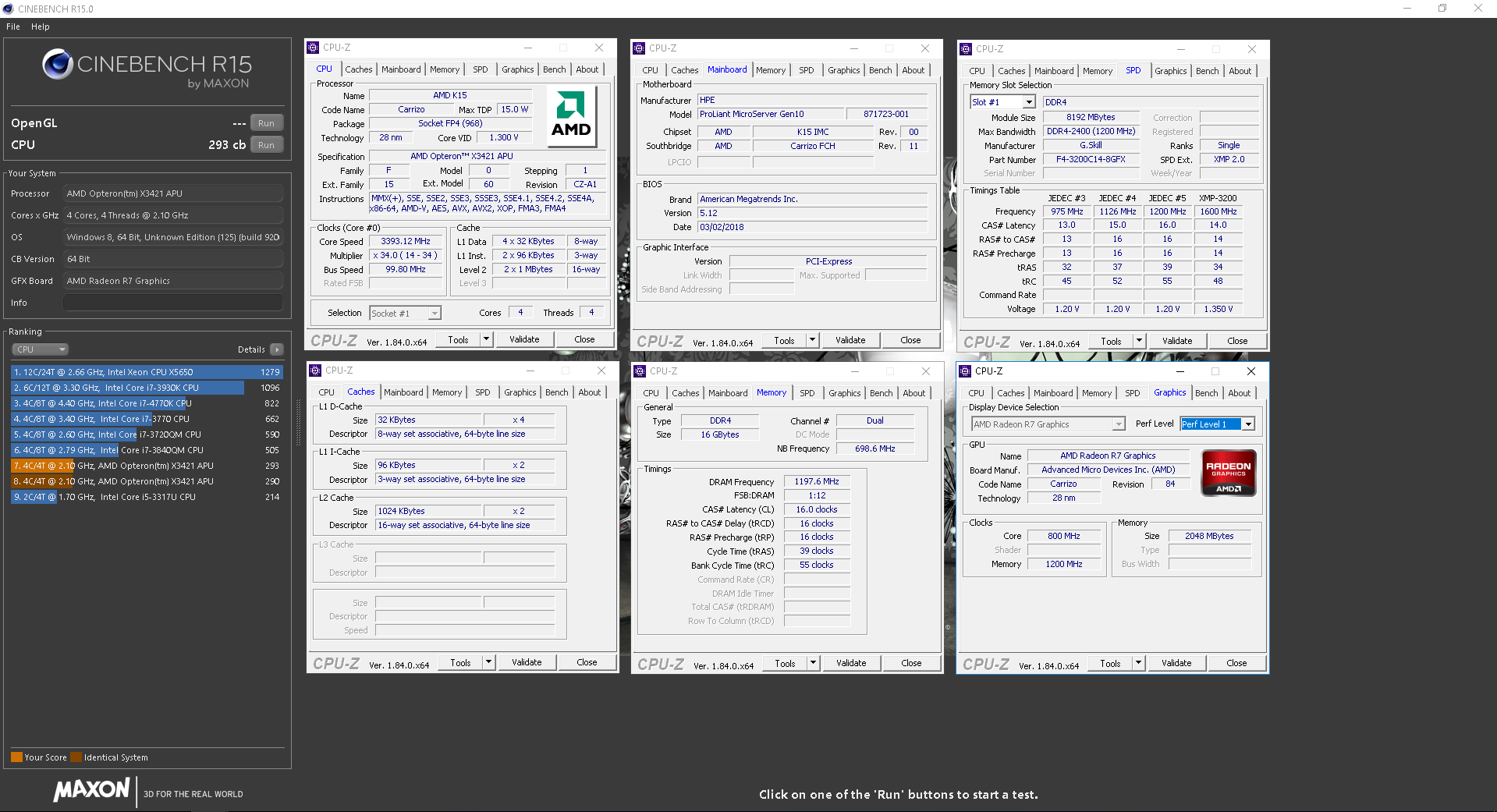
Task: Click Tools button in Memory window
Action: [785, 663]
